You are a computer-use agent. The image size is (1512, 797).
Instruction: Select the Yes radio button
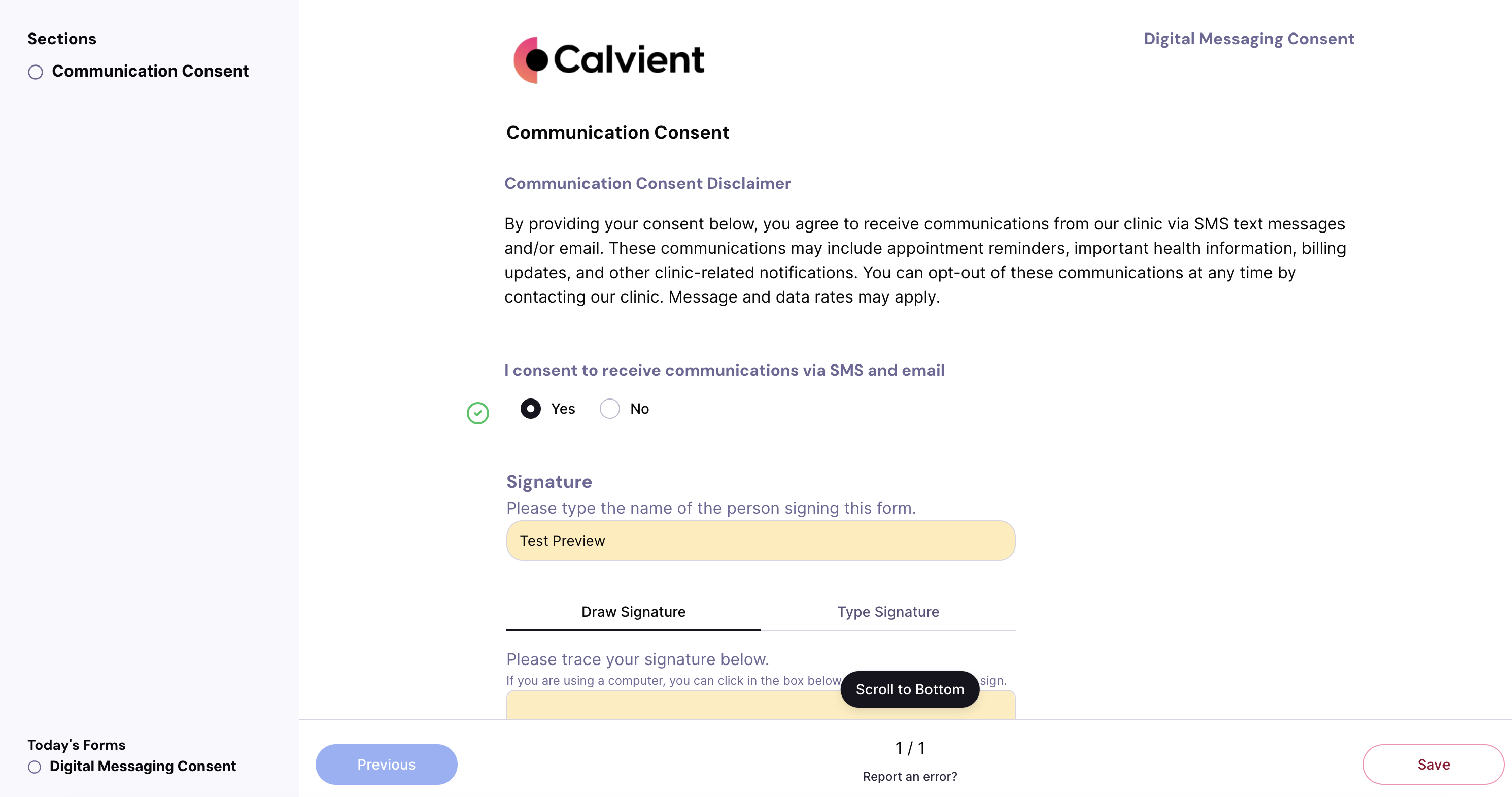pyautogui.click(x=531, y=409)
